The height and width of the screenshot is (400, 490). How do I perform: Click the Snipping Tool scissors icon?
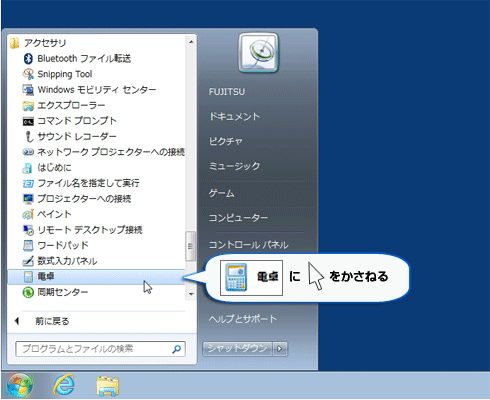(x=28, y=74)
